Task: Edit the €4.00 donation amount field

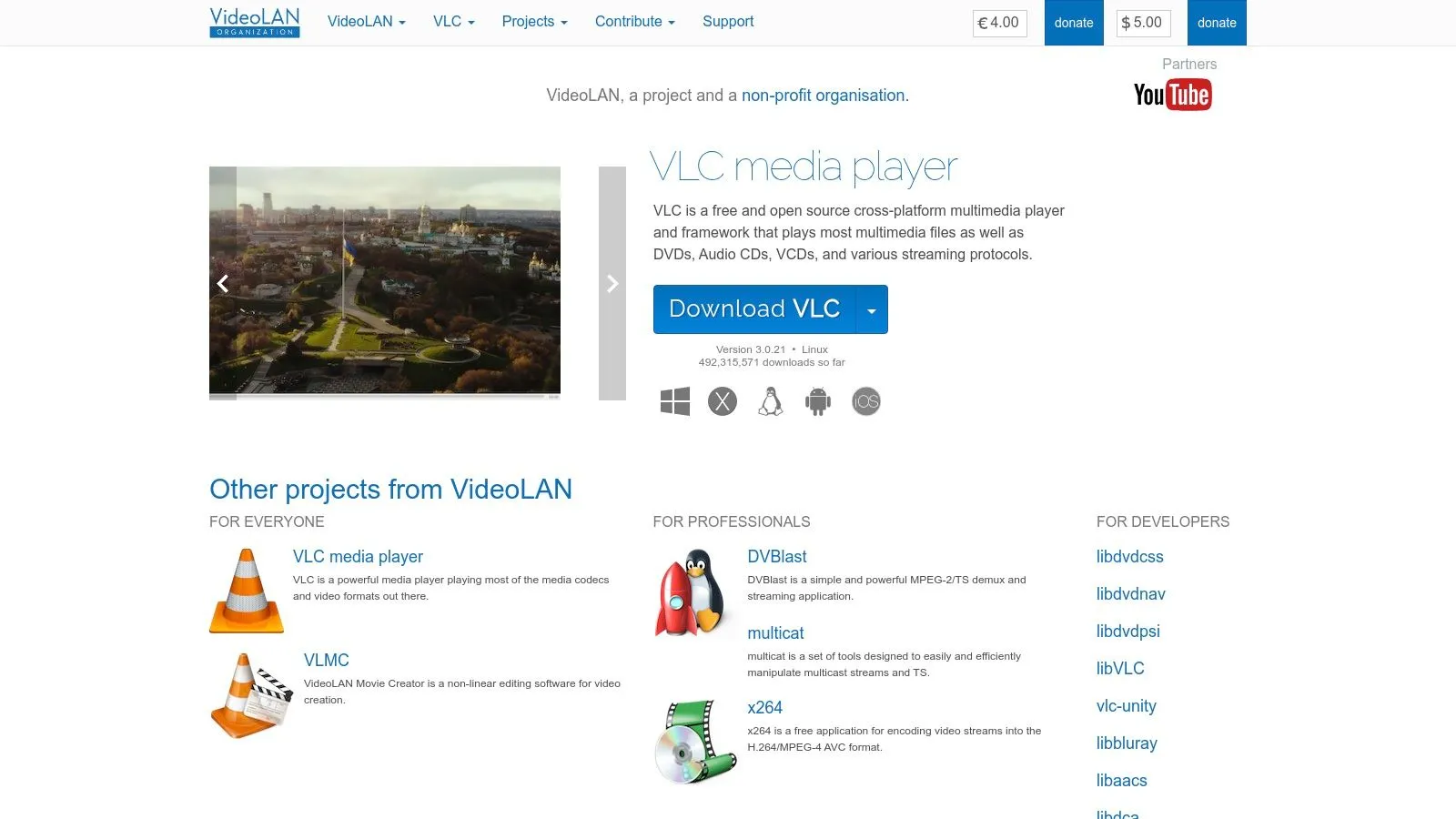Action: (997, 23)
